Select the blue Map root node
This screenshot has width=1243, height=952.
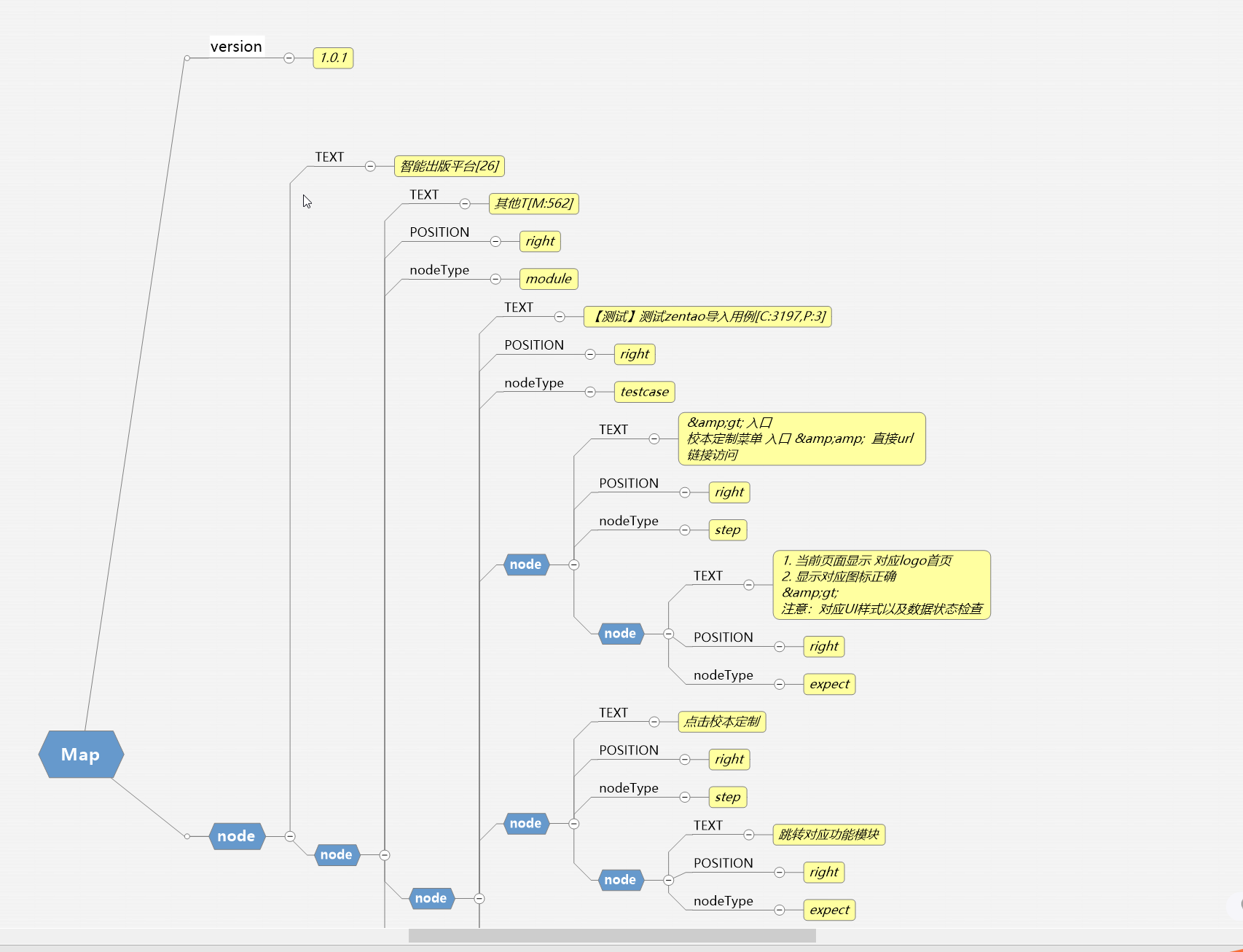coord(81,755)
